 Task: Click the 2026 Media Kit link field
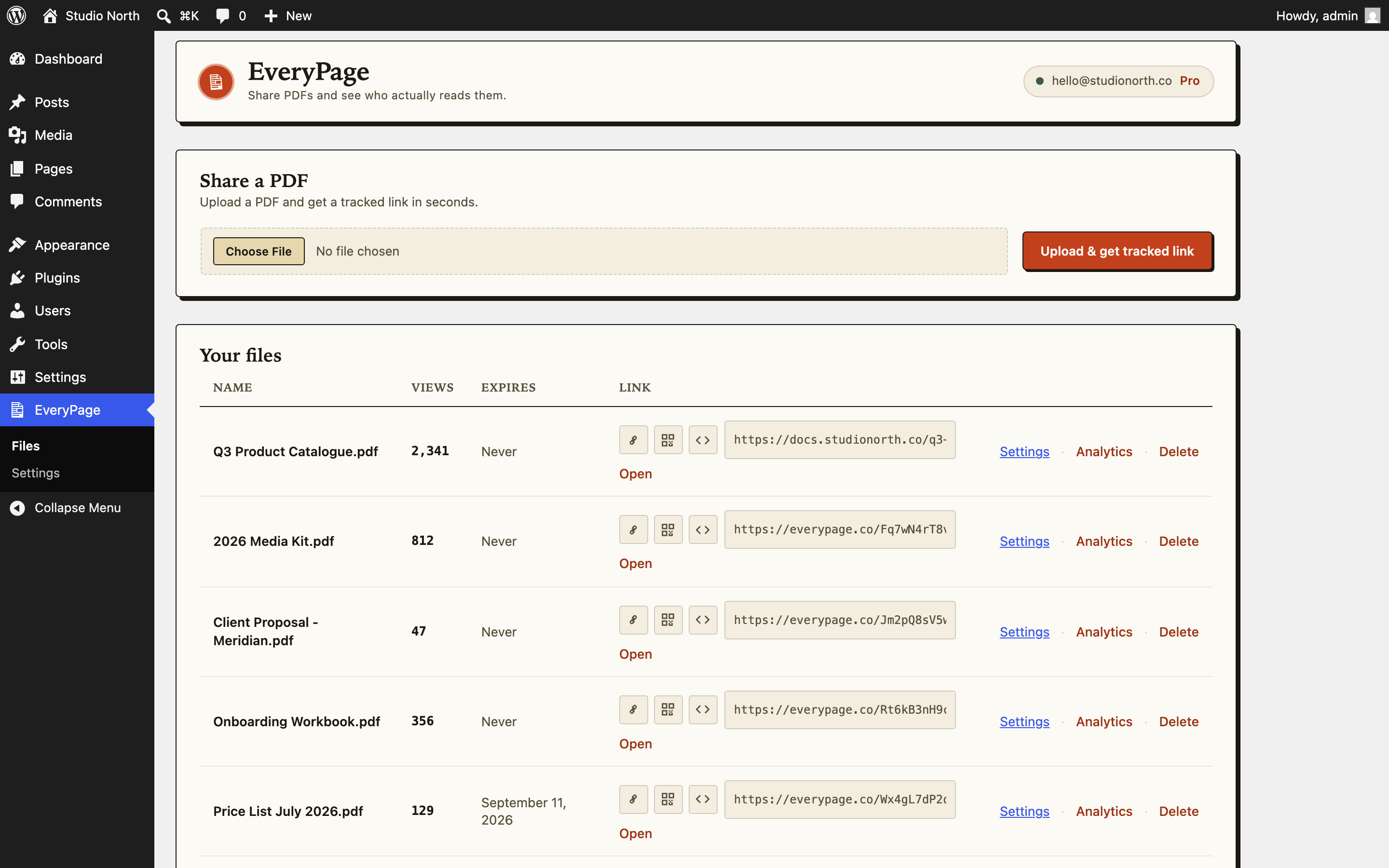coord(840,529)
